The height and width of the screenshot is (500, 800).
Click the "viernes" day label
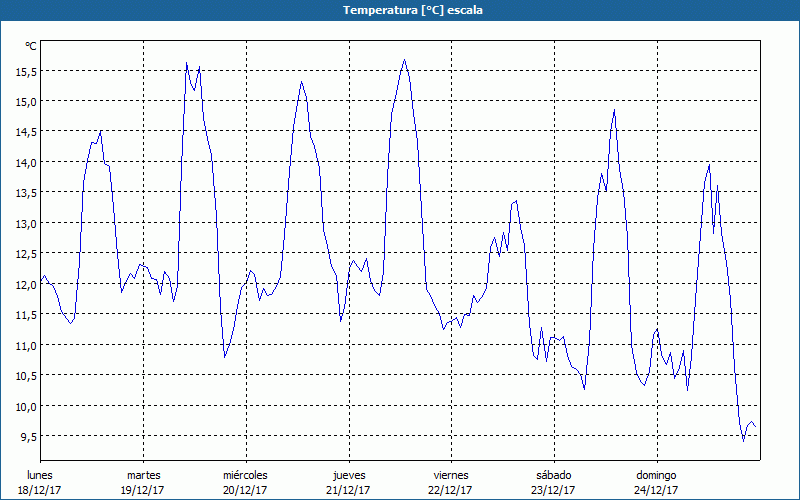[450, 474]
